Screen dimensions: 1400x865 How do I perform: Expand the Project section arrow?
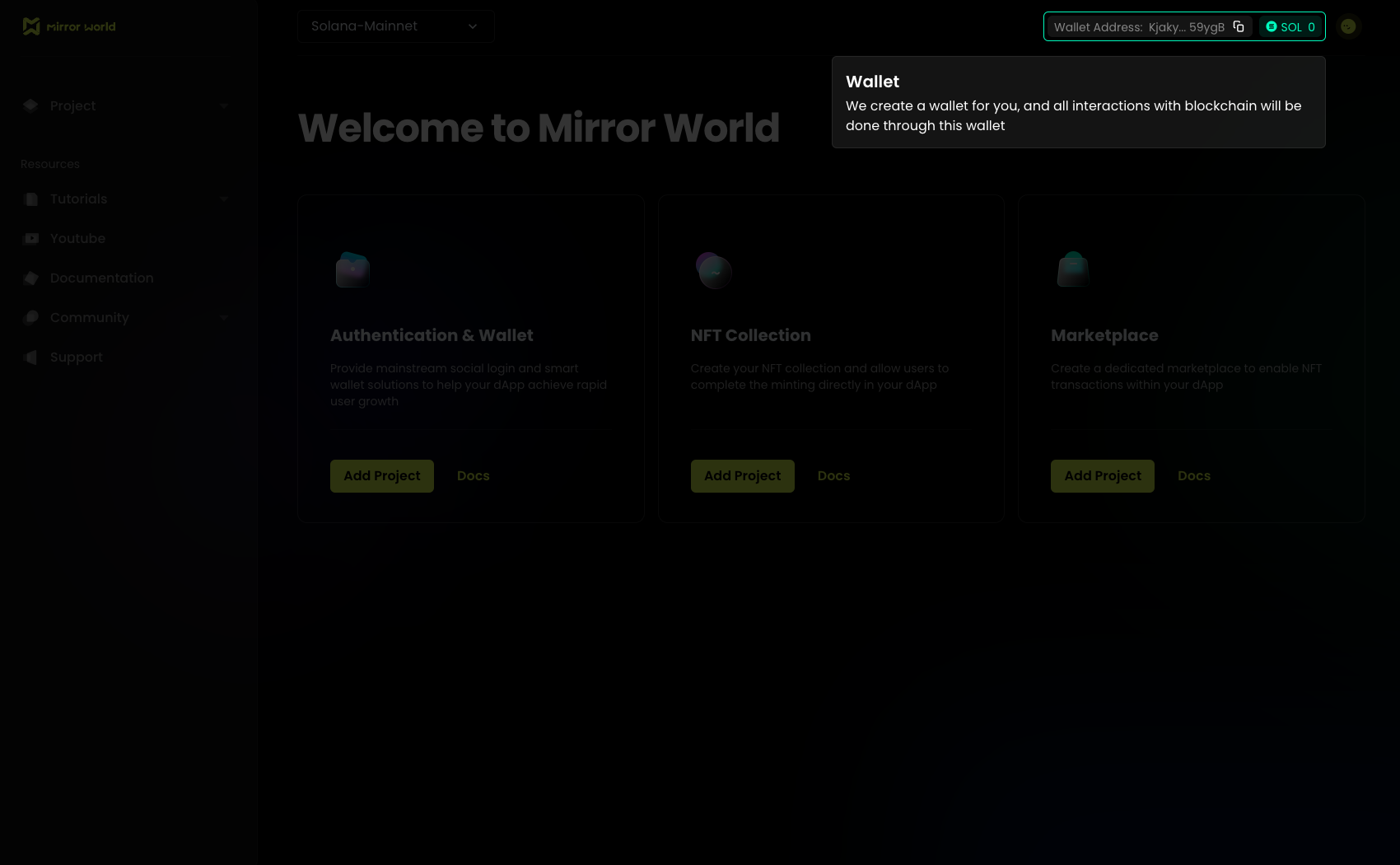click(224, 106)
